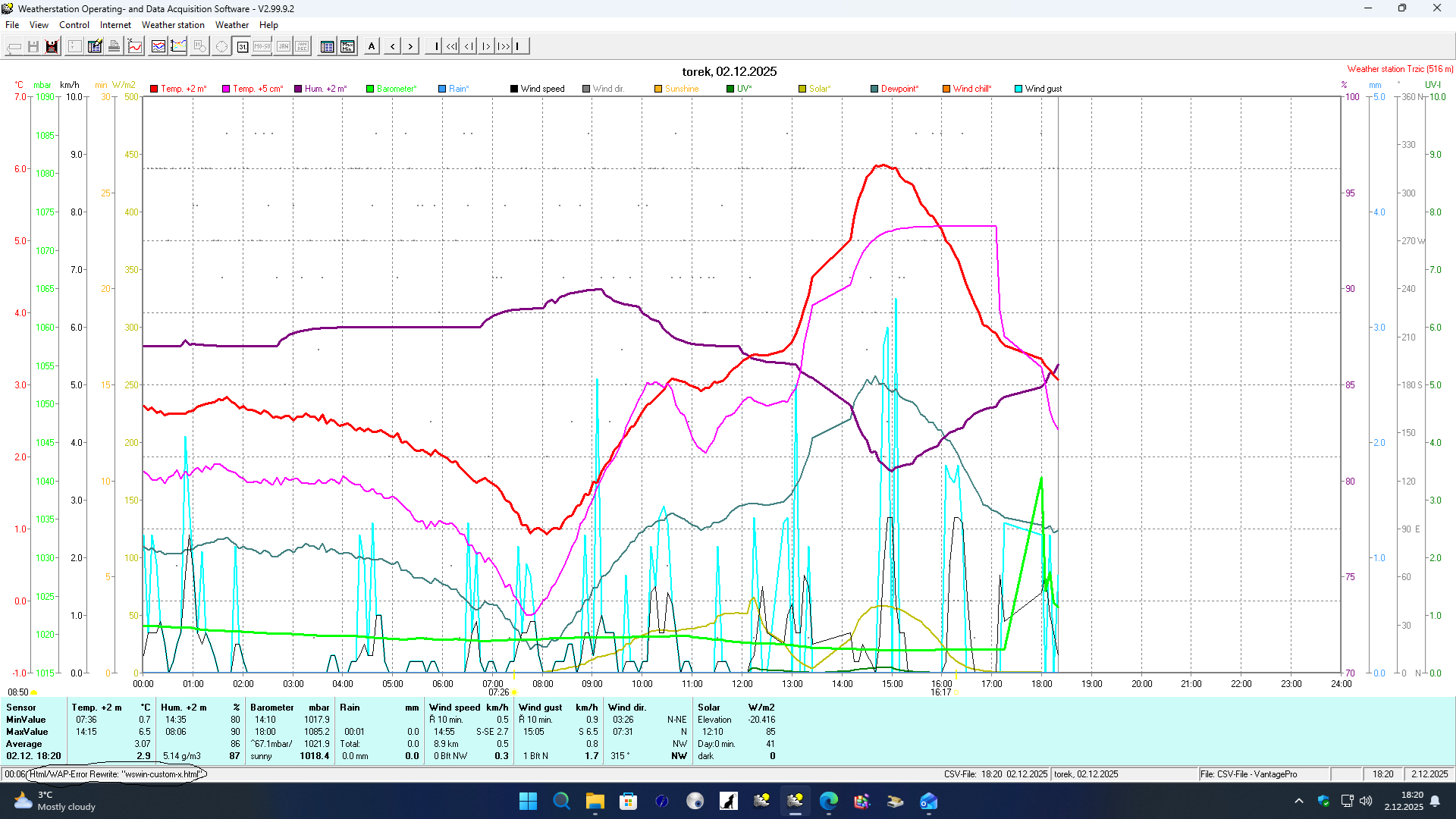Click the Barometer green legend swatch
This screenshot has height=819, width=1456.
[x=370, y=89]
